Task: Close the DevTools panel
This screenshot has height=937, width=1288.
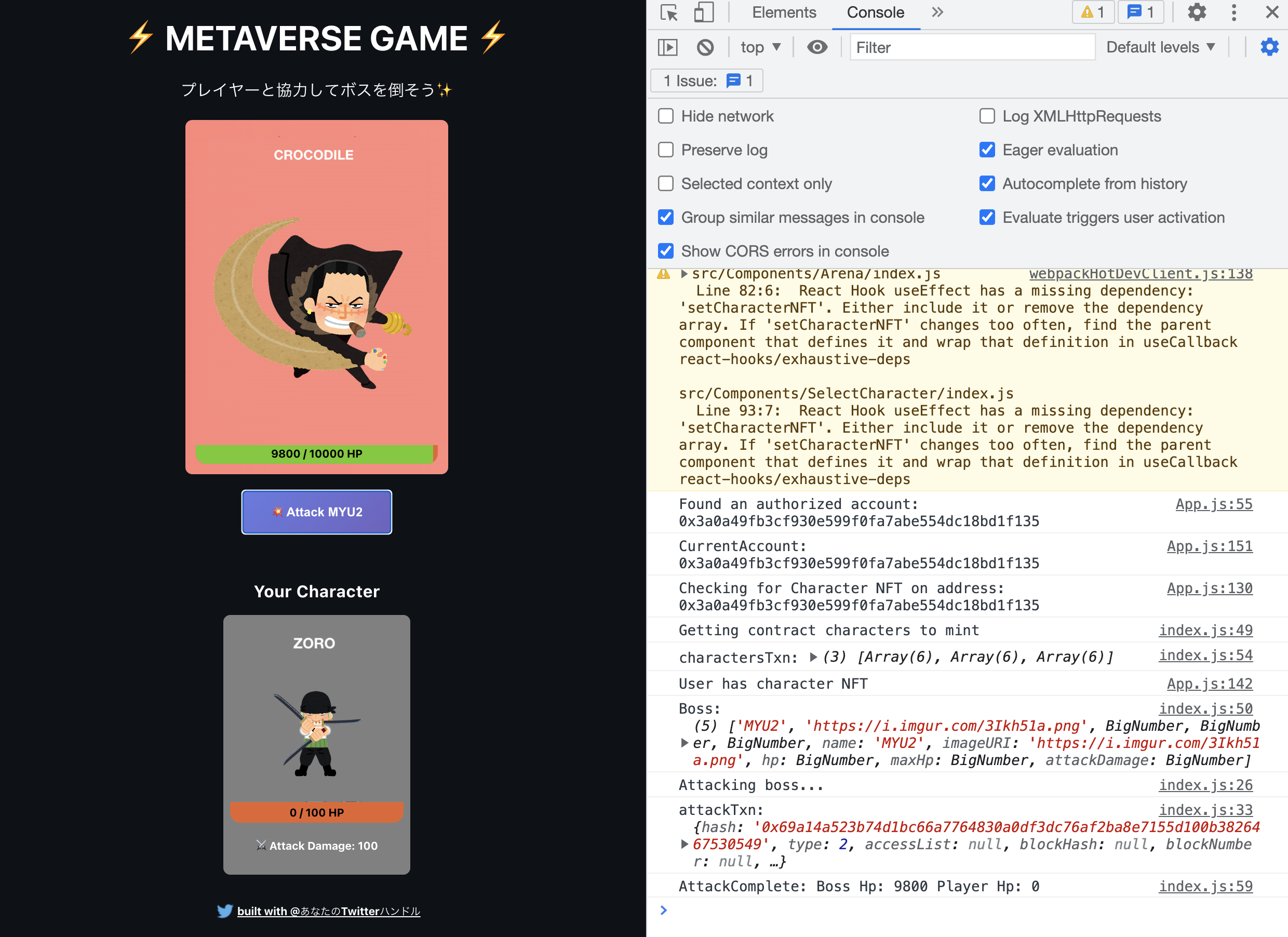Action: pos(1272,12)
